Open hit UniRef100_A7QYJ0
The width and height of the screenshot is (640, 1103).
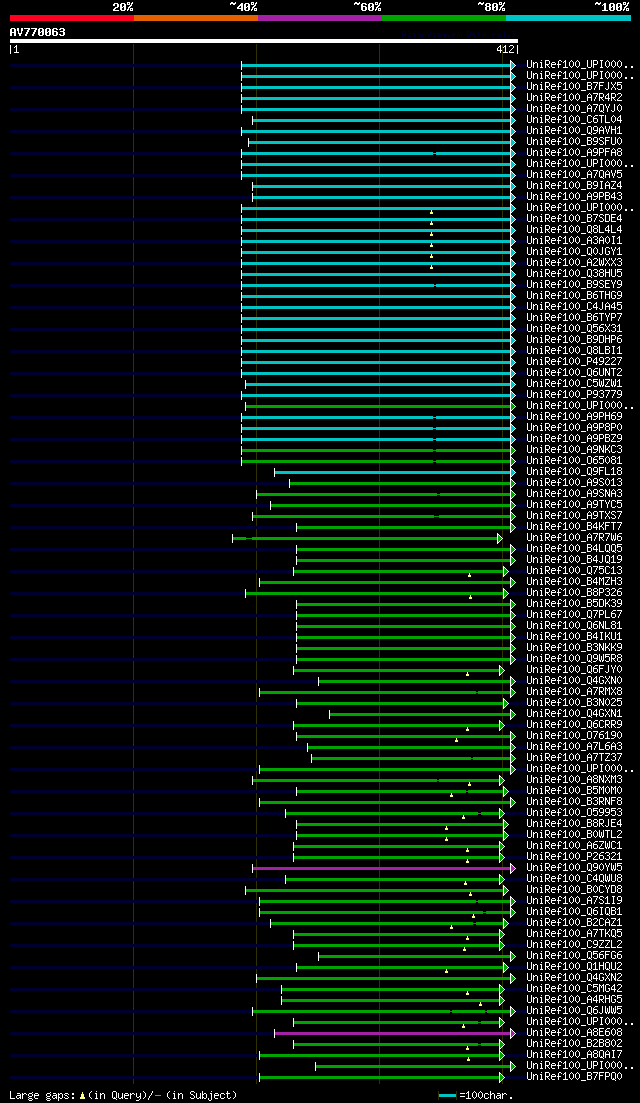574,108
